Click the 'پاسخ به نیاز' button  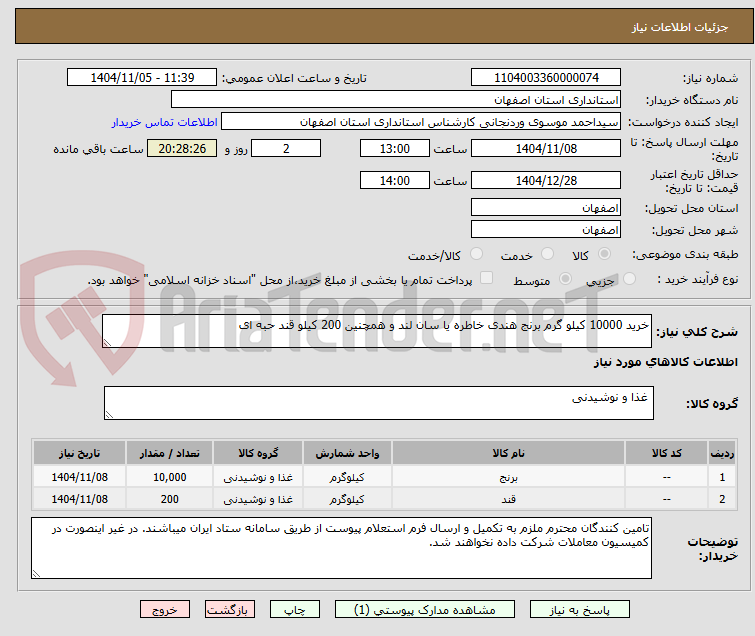[579, 610]
